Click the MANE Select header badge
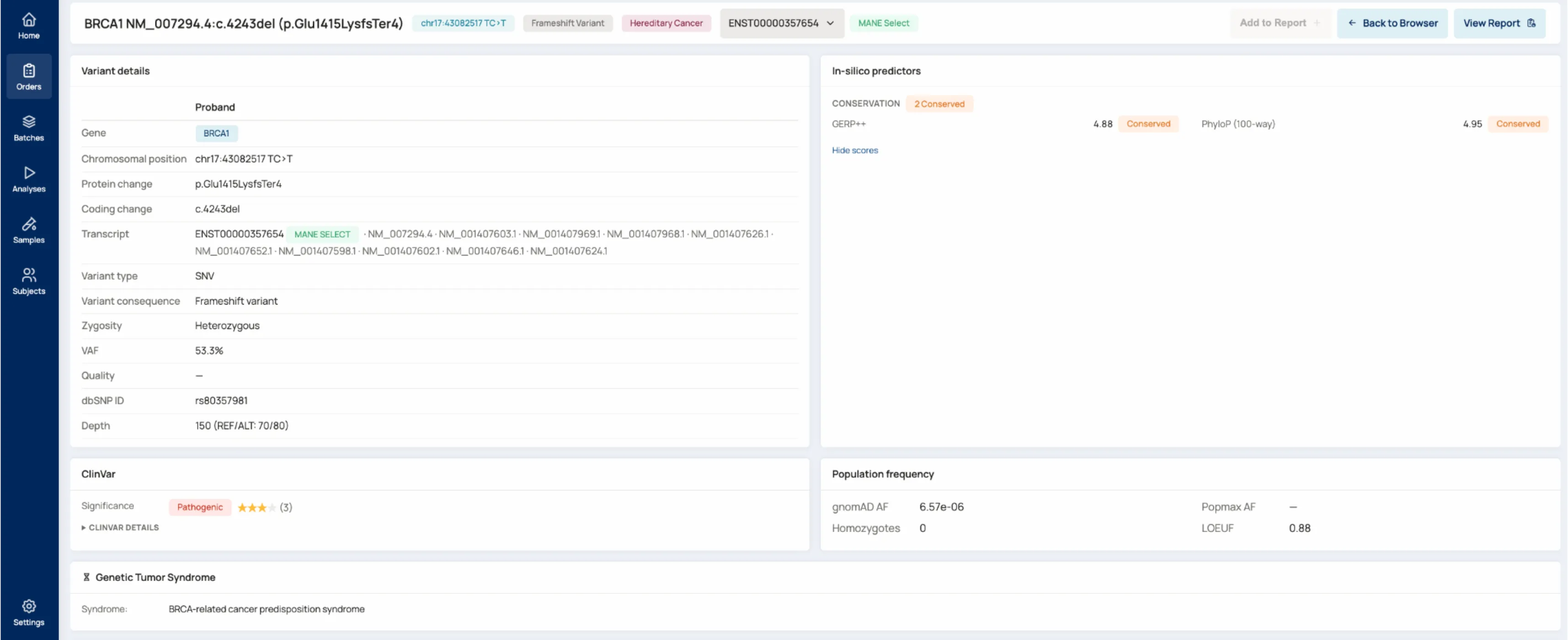 (883, 23)
